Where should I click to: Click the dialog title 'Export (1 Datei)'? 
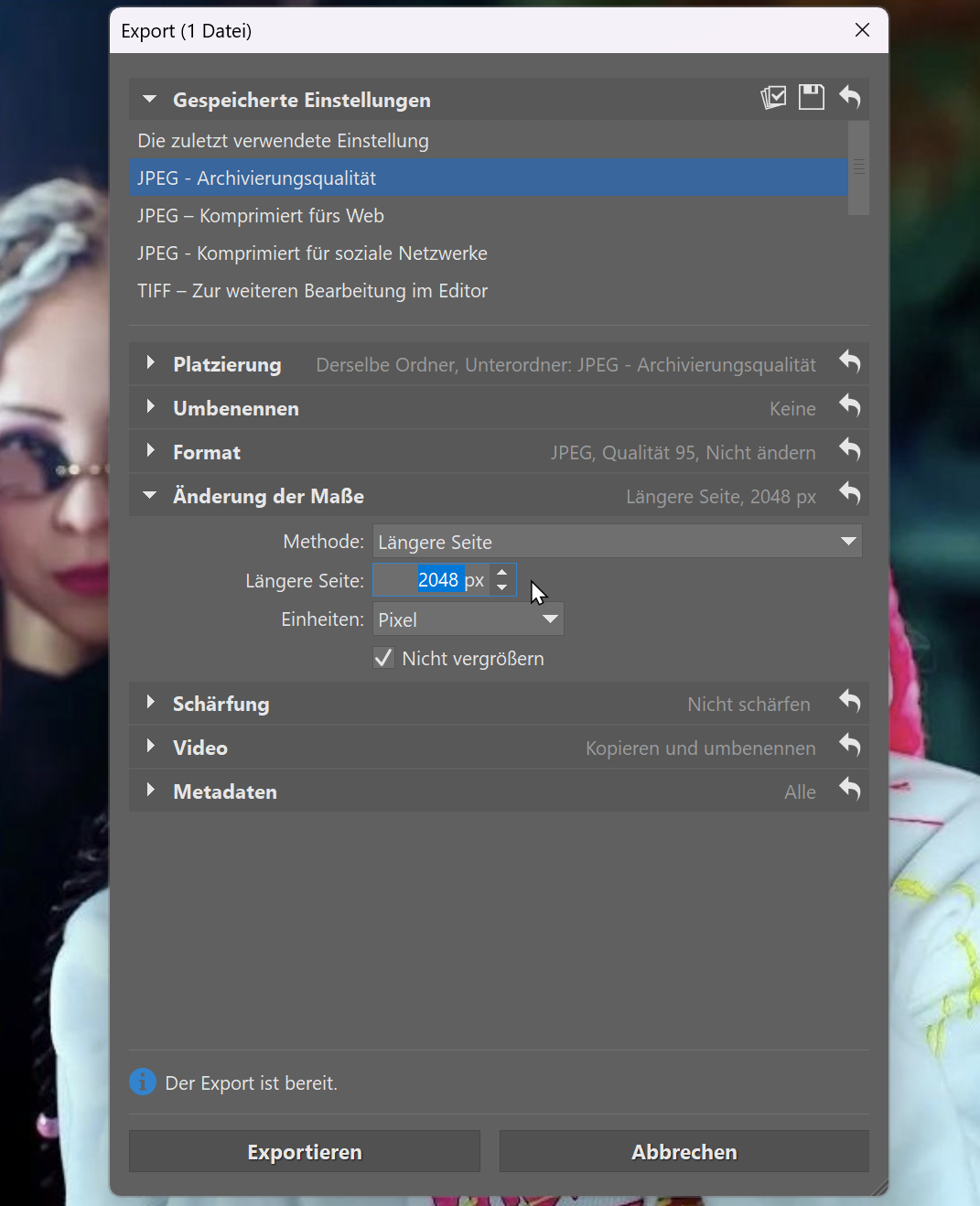187,31
